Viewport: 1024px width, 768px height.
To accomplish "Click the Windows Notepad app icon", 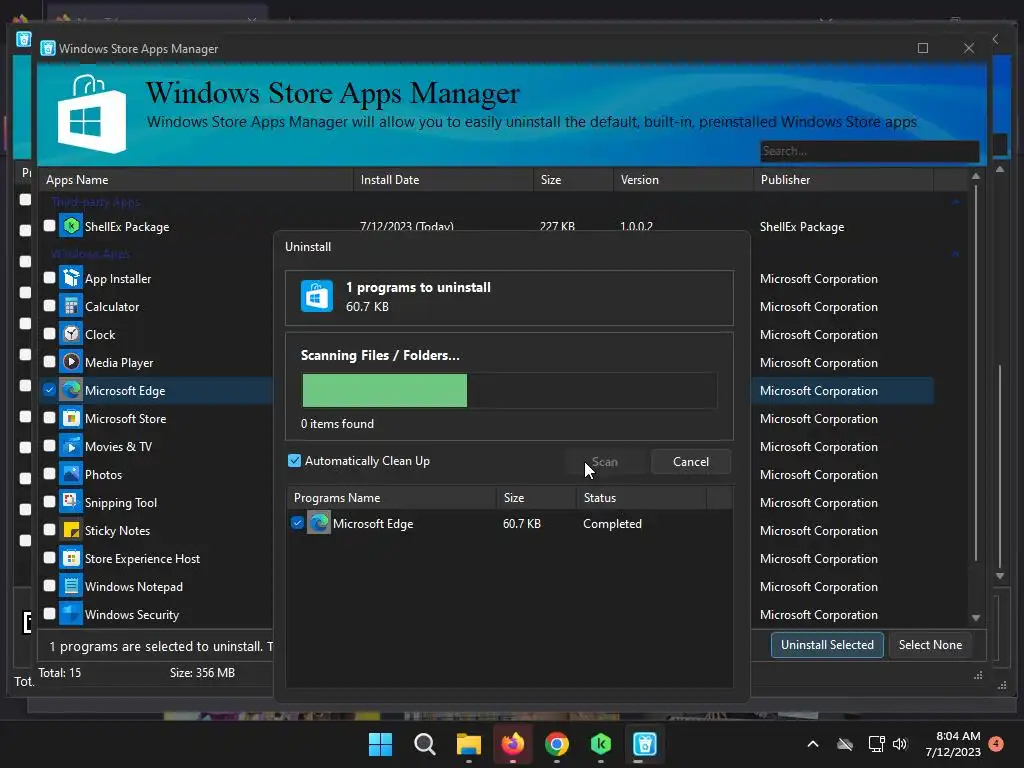I will tap(71, 586).
